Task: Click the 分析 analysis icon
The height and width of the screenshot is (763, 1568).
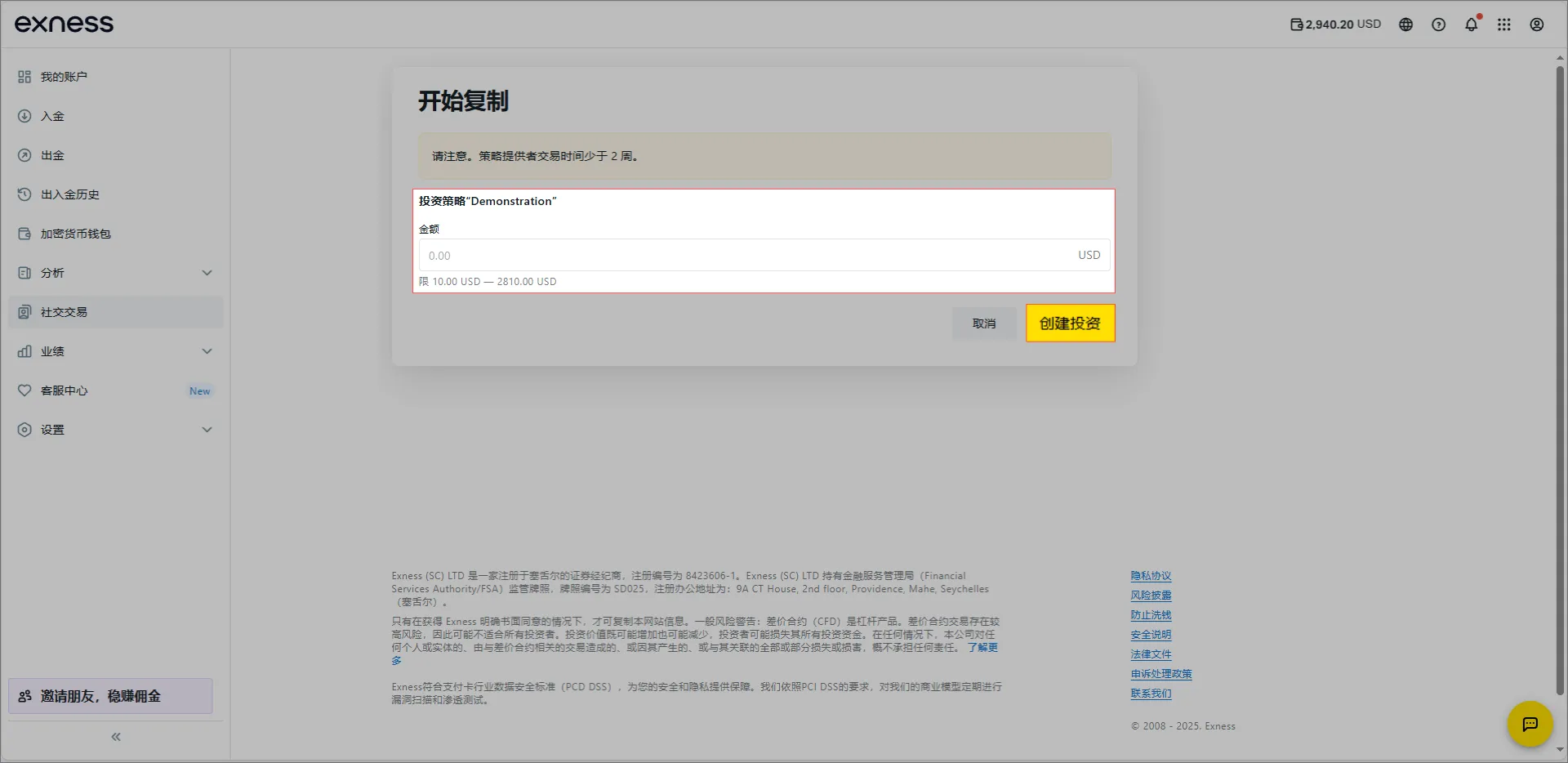Action: click(24, 273)
